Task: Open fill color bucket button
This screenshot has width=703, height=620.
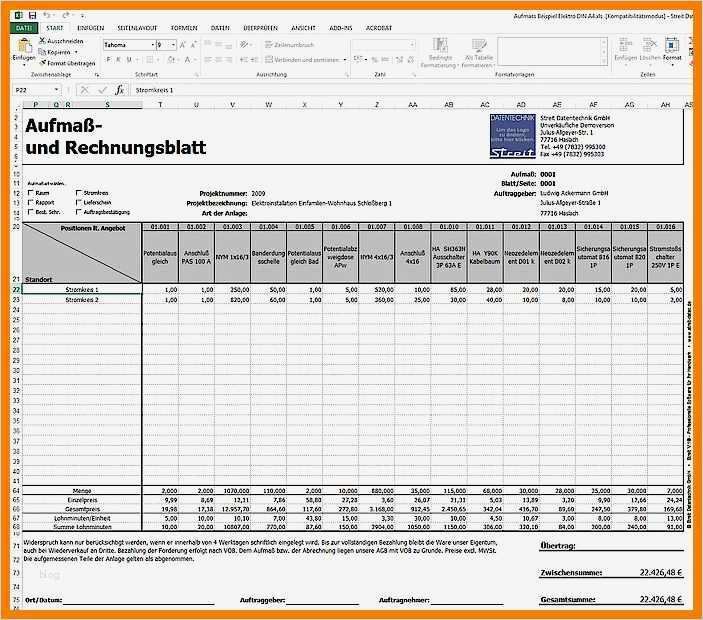Action: pyautogui.click(x=171, y=60)
